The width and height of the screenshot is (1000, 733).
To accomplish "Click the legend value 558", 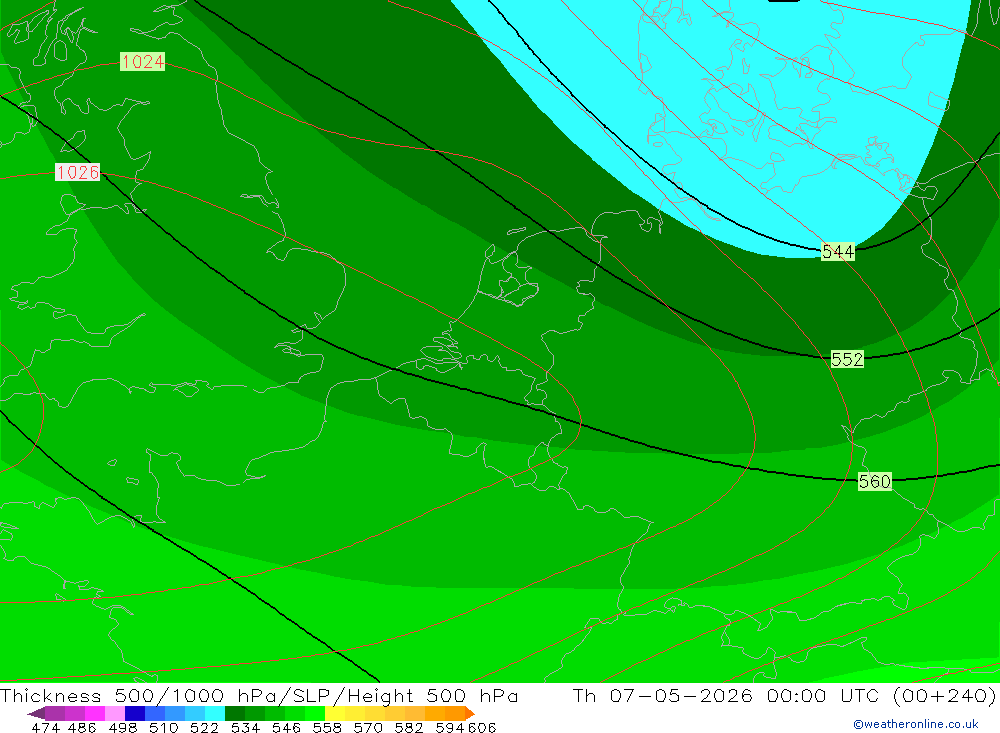I will click(327, 727).
